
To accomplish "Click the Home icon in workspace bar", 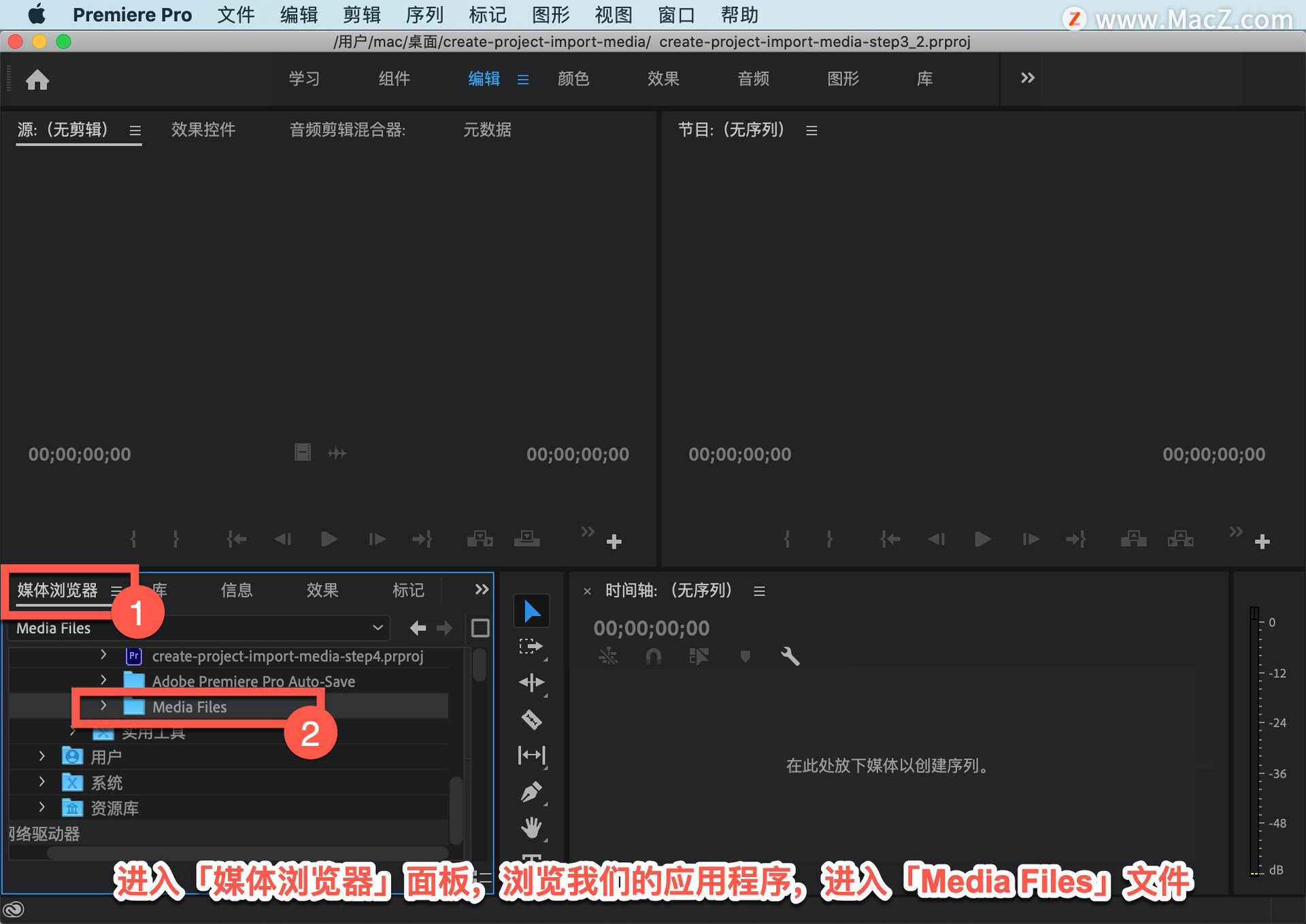I will pyautogui.click(x=37, y=80).
